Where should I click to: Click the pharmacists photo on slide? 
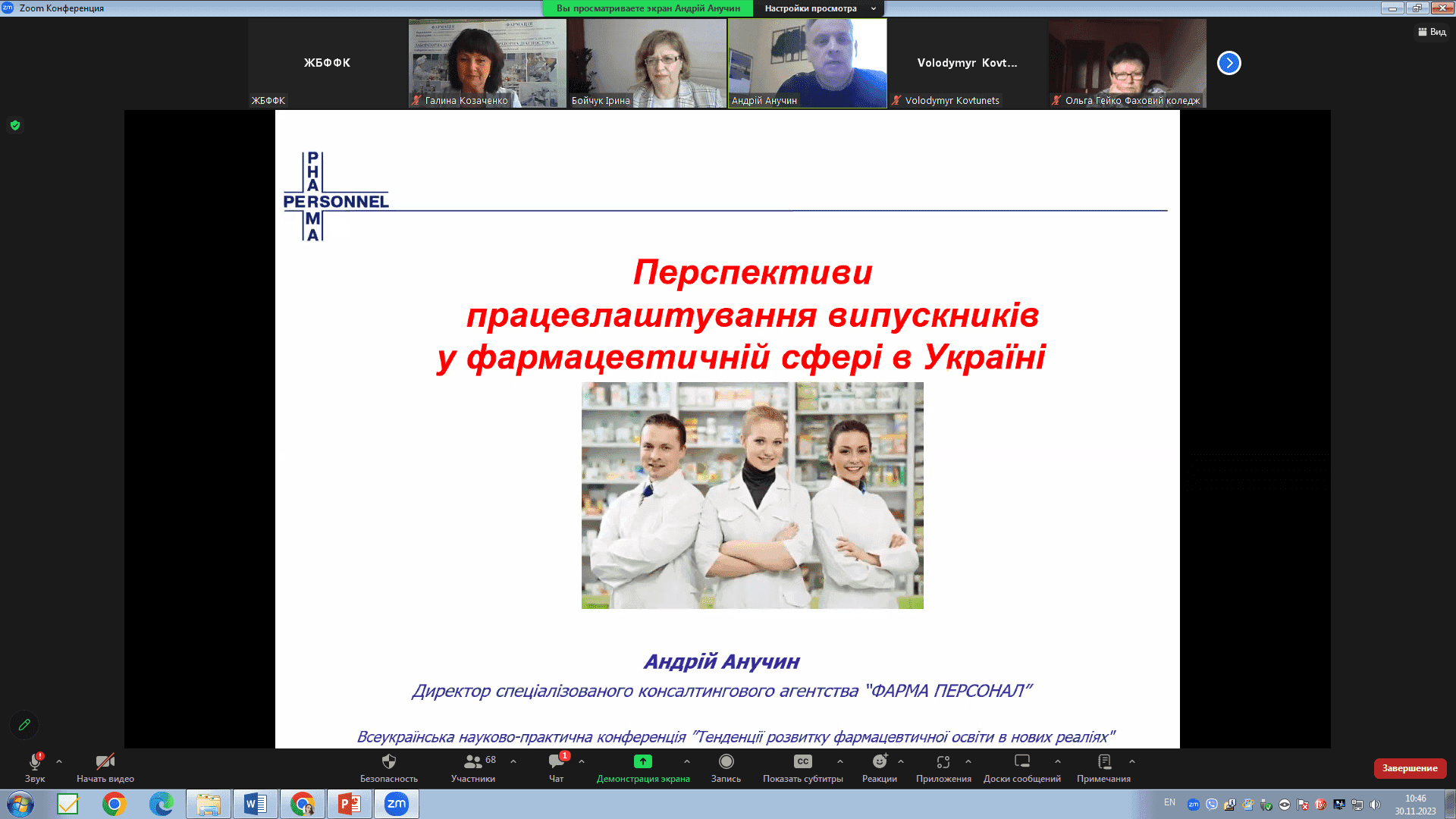pos(752,495)
